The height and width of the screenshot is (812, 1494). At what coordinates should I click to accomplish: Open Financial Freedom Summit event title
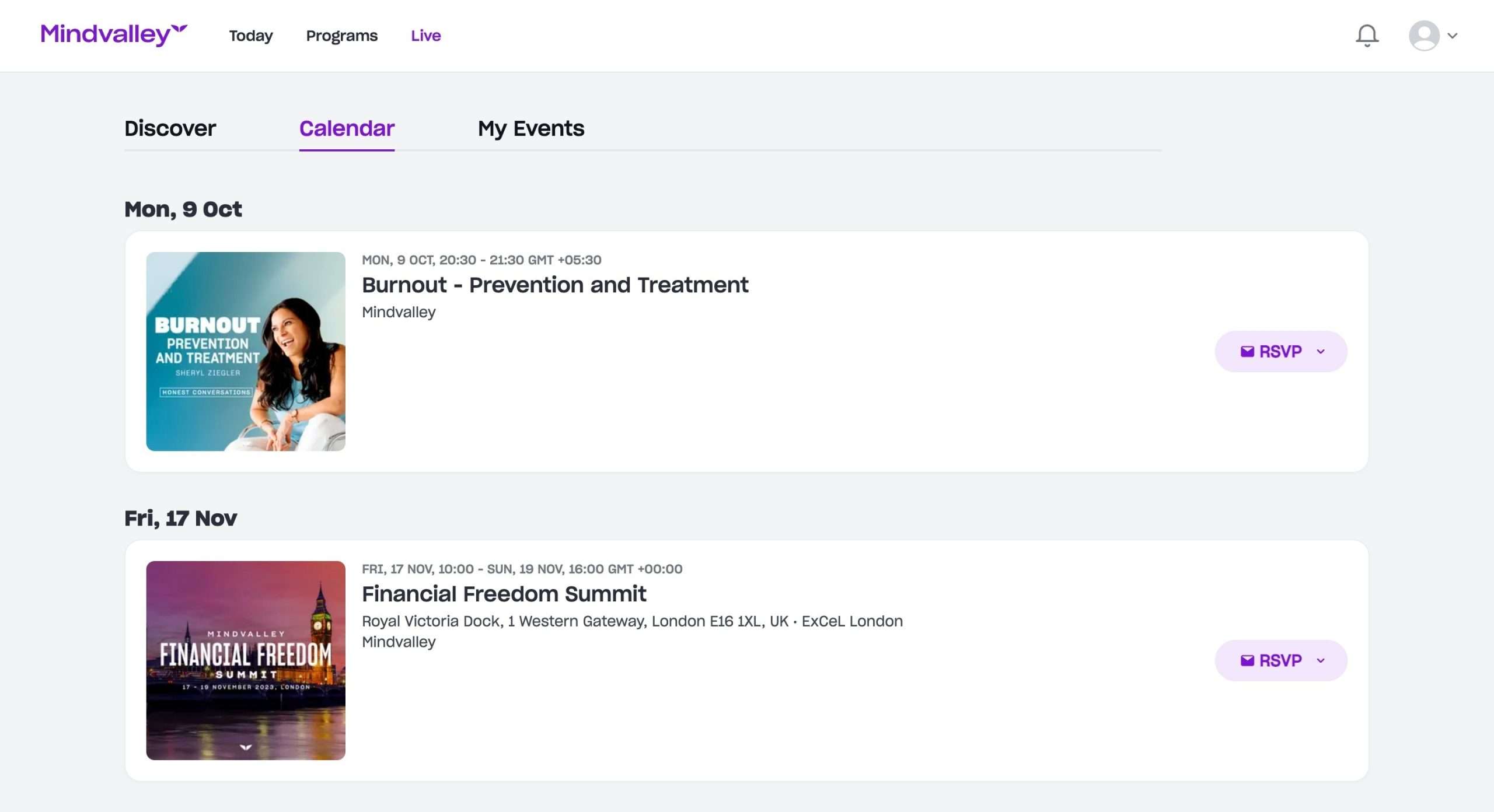tap(504, 594)
